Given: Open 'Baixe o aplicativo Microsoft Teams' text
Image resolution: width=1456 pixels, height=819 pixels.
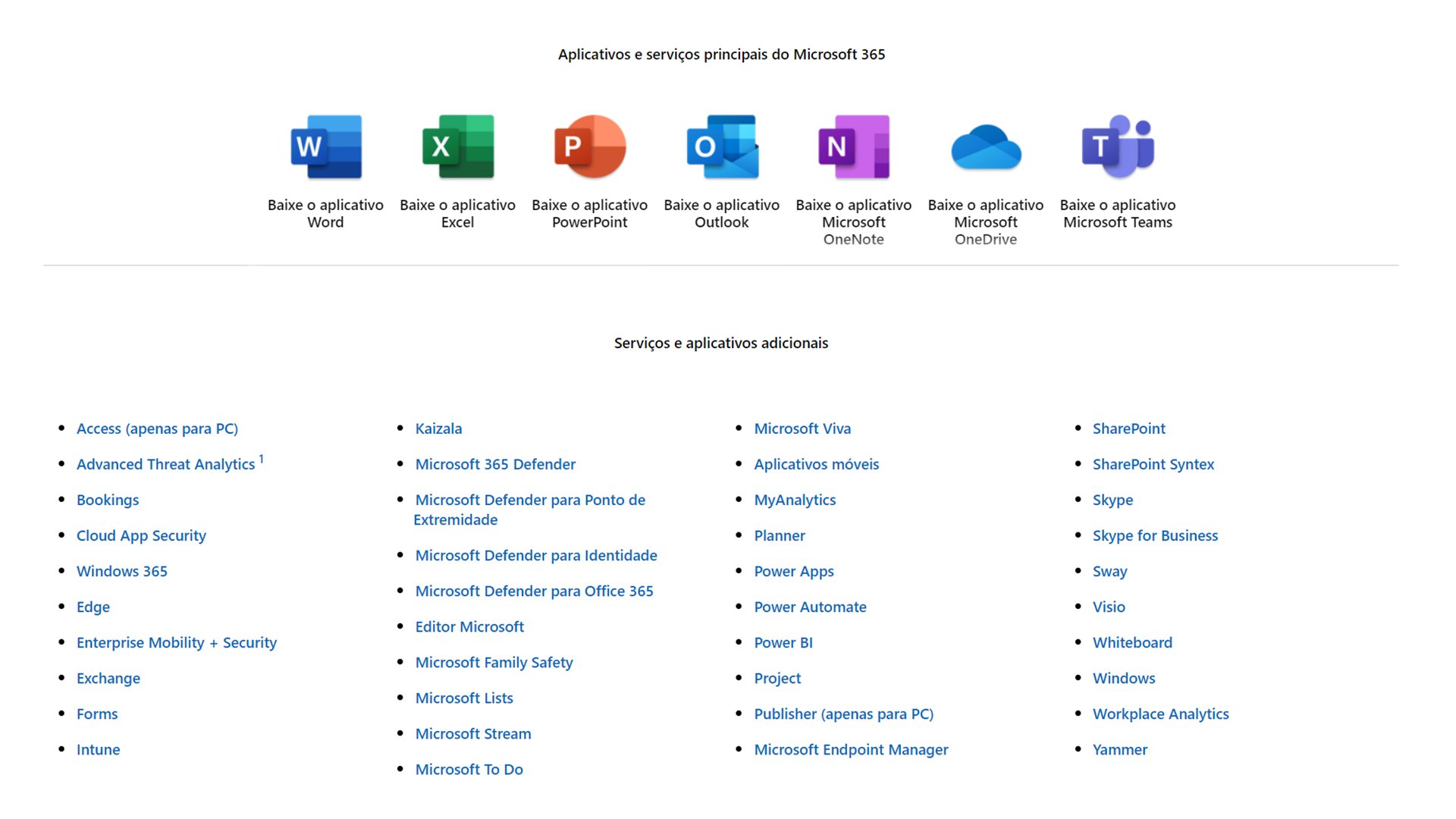Looking at the screenshot, I should (x=1118, y=213).
